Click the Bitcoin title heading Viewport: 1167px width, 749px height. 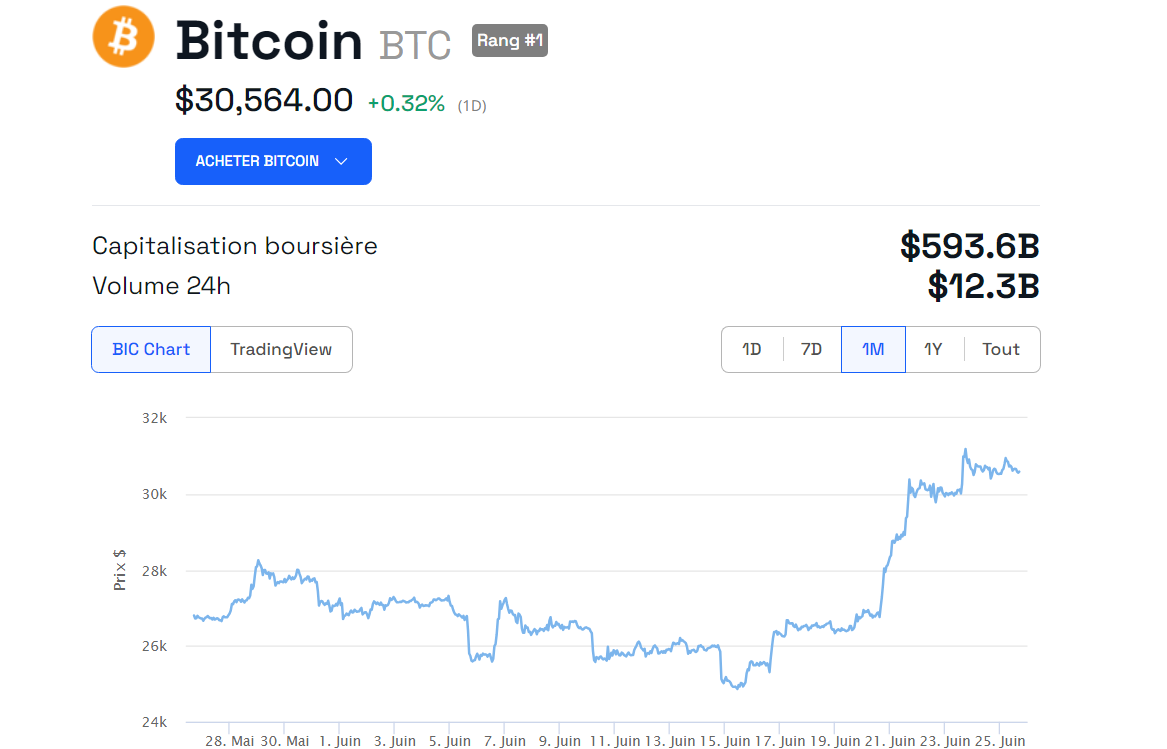pyautogui.click(x=269, y=40)
